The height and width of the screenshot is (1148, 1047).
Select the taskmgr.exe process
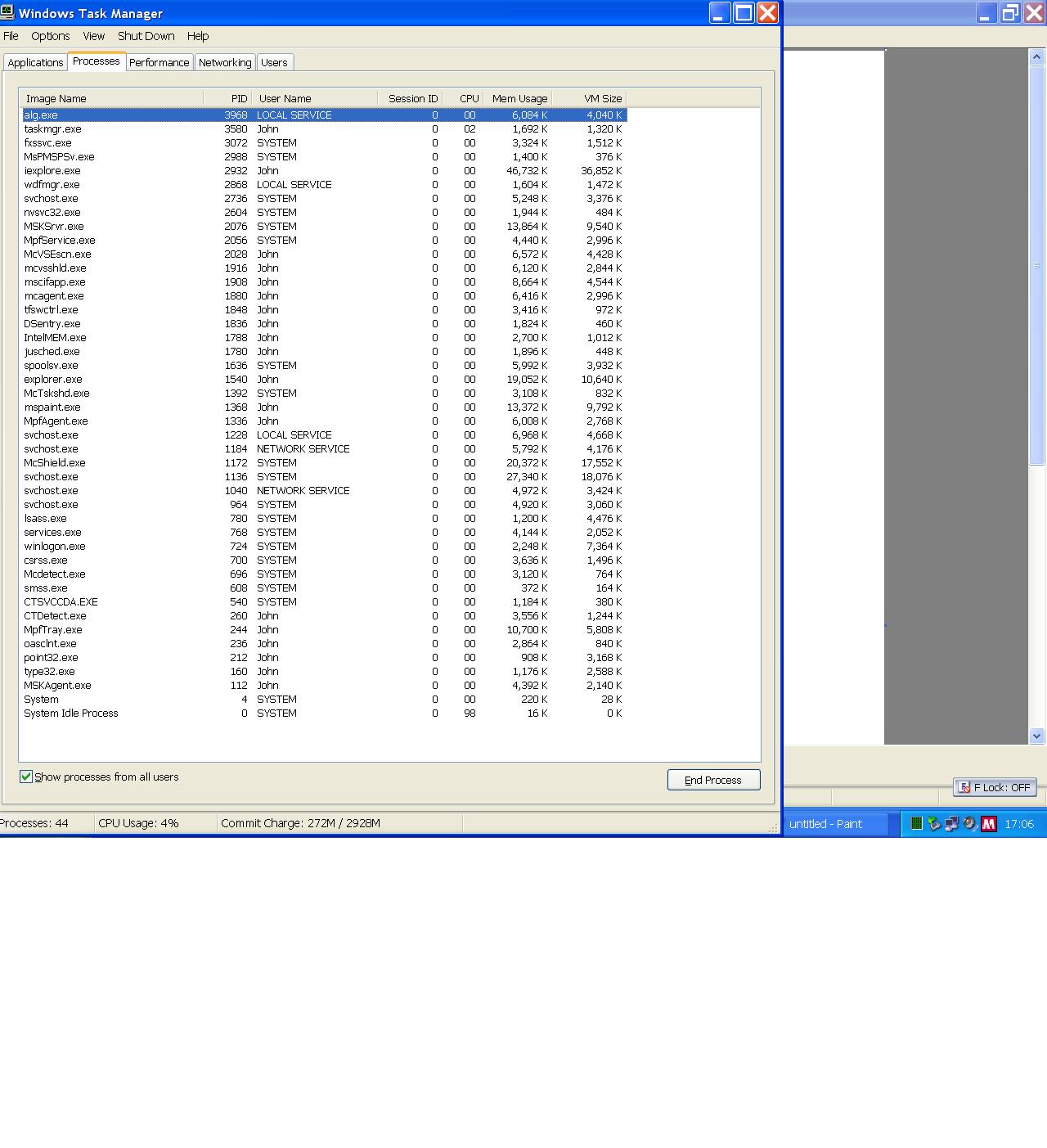tap(325, 129)
